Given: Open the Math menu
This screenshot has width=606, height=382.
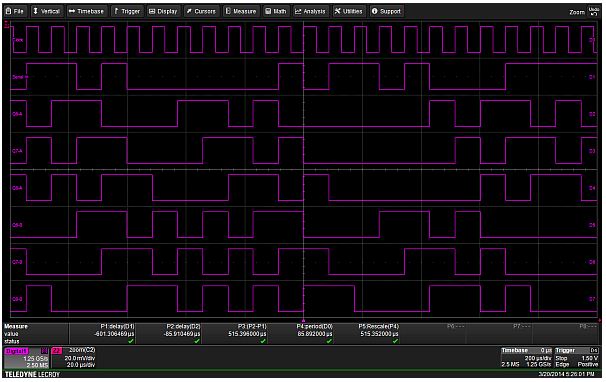Looking at the screenshot, I should (276, 11).
